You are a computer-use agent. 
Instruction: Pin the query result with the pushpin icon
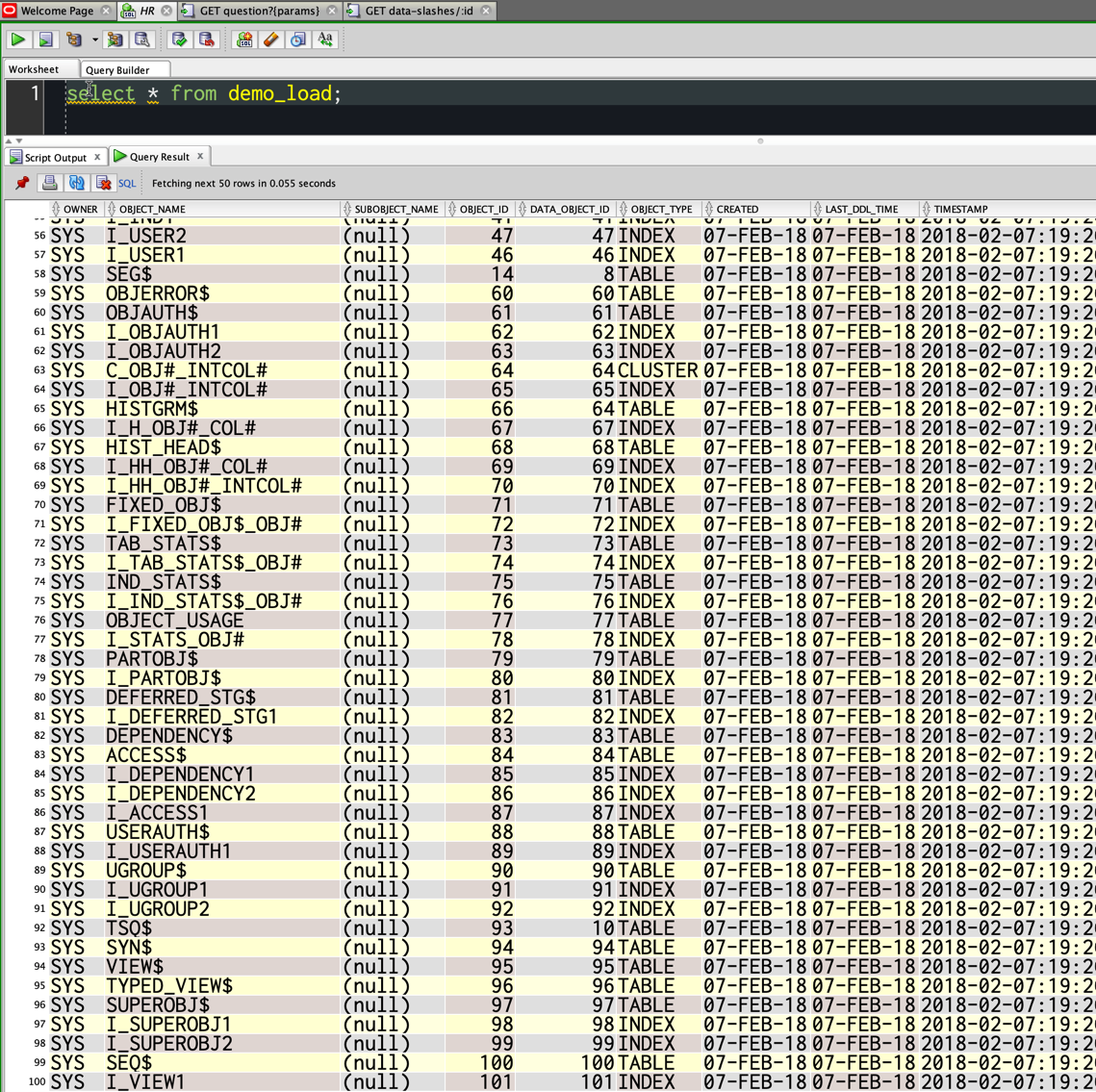tap(22, 183)
